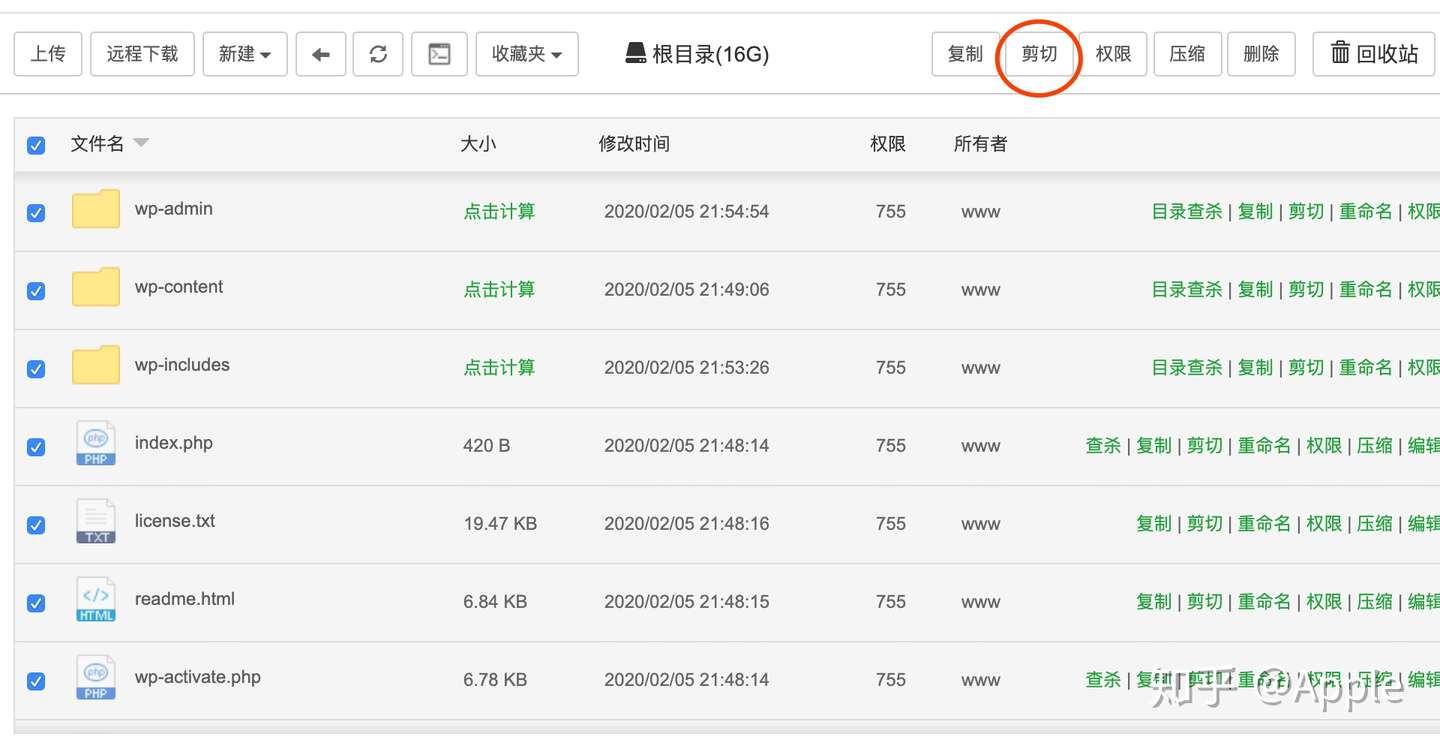Click the index.php PHP file icon

tap(96, 443)
